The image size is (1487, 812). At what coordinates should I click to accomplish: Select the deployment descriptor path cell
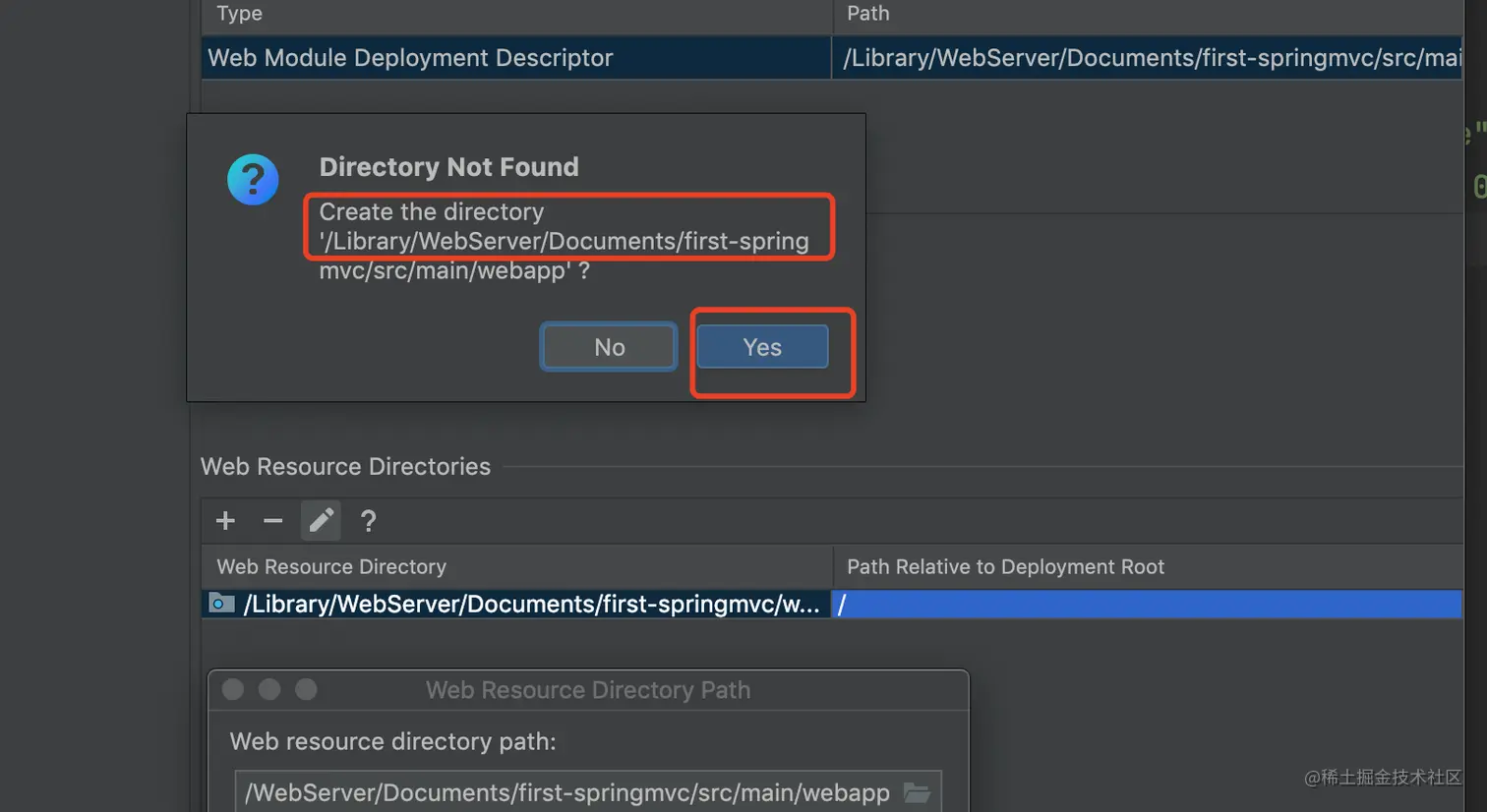1147,58
